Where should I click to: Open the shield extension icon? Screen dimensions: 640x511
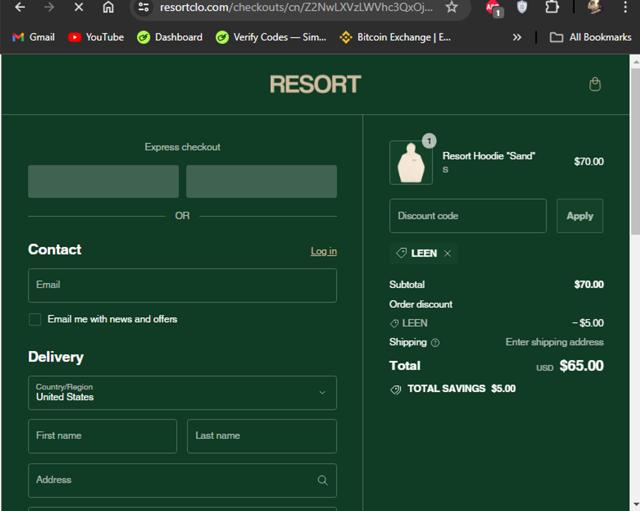point(522,7)
